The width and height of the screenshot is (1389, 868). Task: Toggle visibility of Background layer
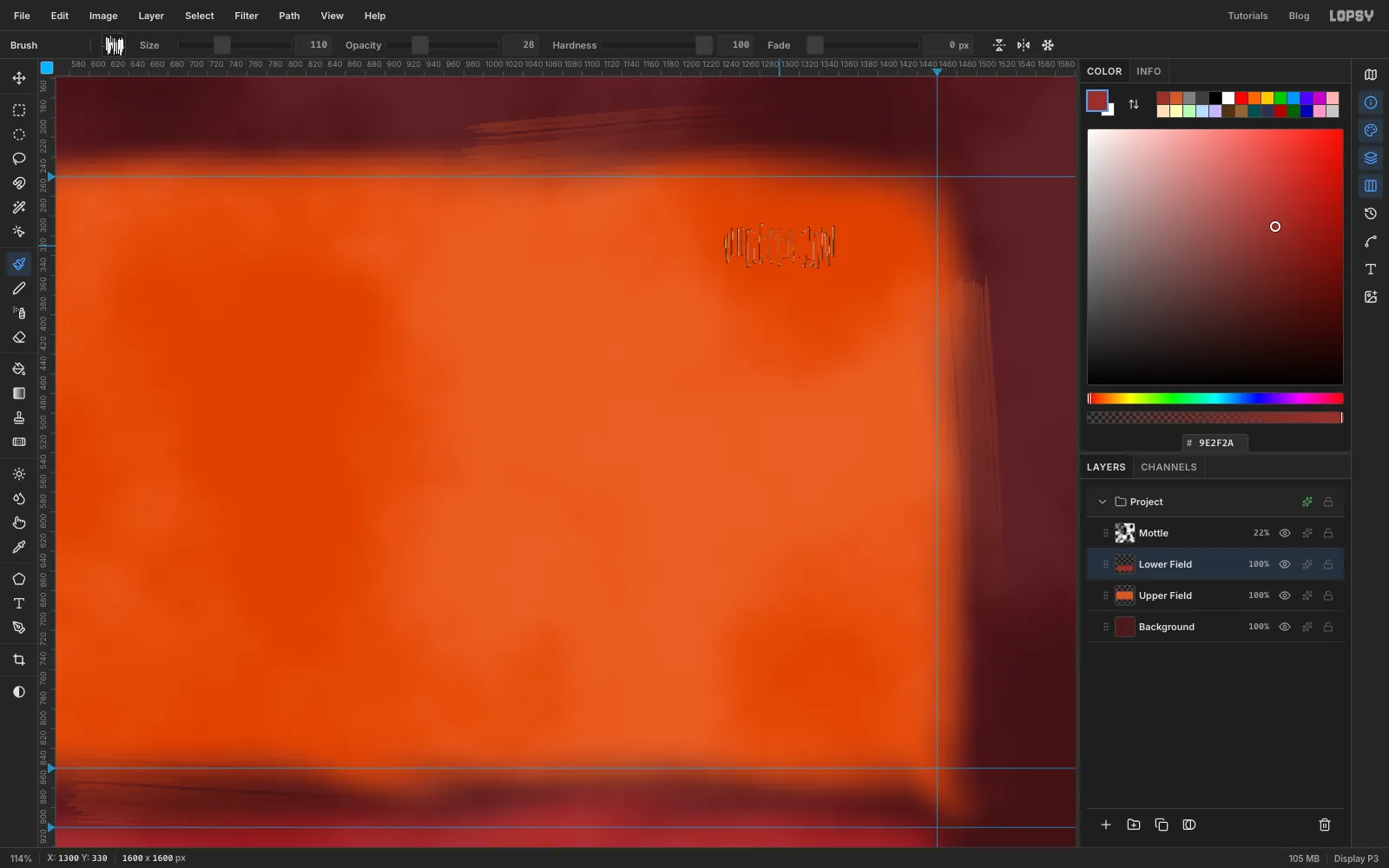pos(1285,627)
